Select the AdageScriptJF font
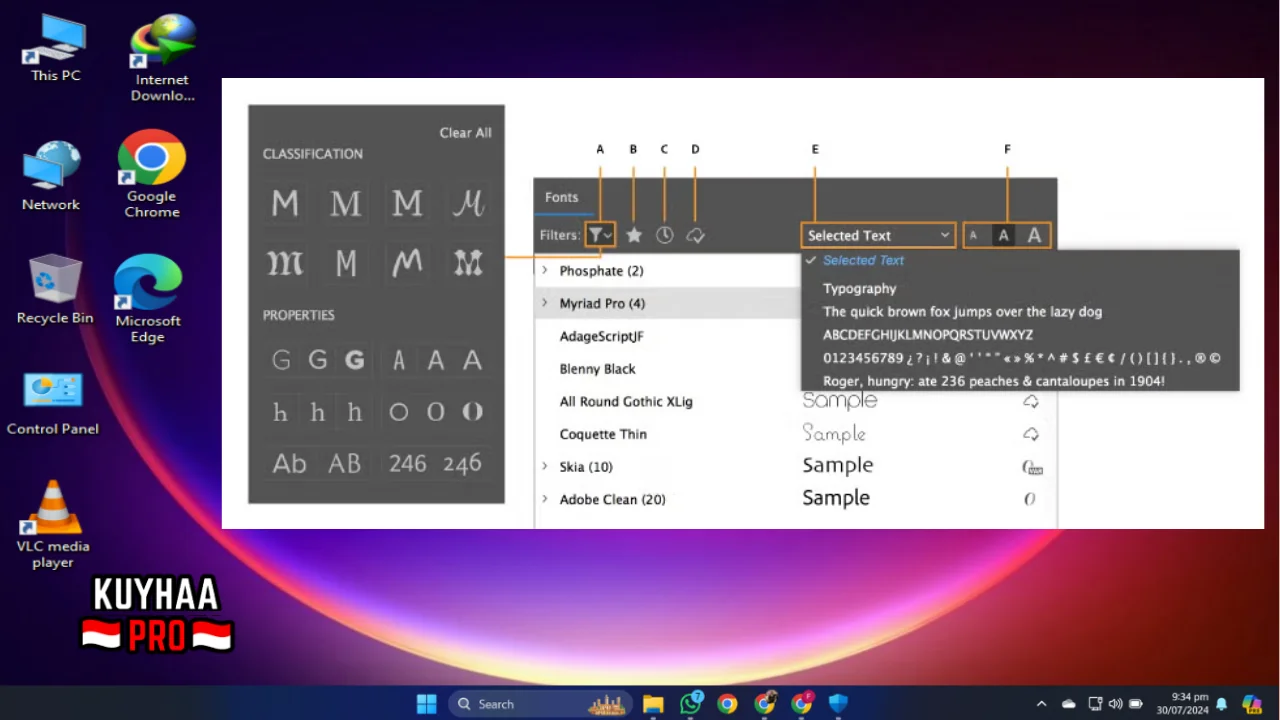The width and height of the screenshot is (1280, 720). tap(602, 336)
